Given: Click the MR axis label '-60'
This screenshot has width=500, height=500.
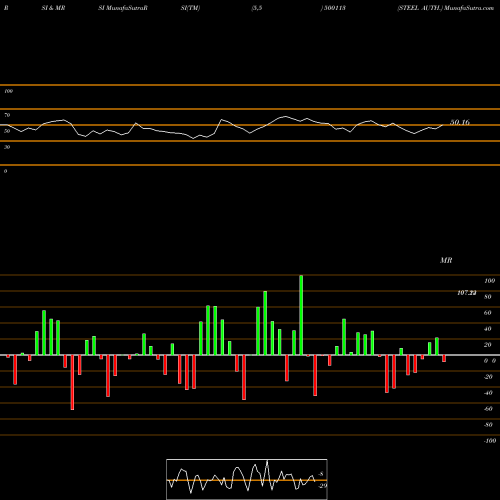Looking at the screenshot, I should (488, 409).
